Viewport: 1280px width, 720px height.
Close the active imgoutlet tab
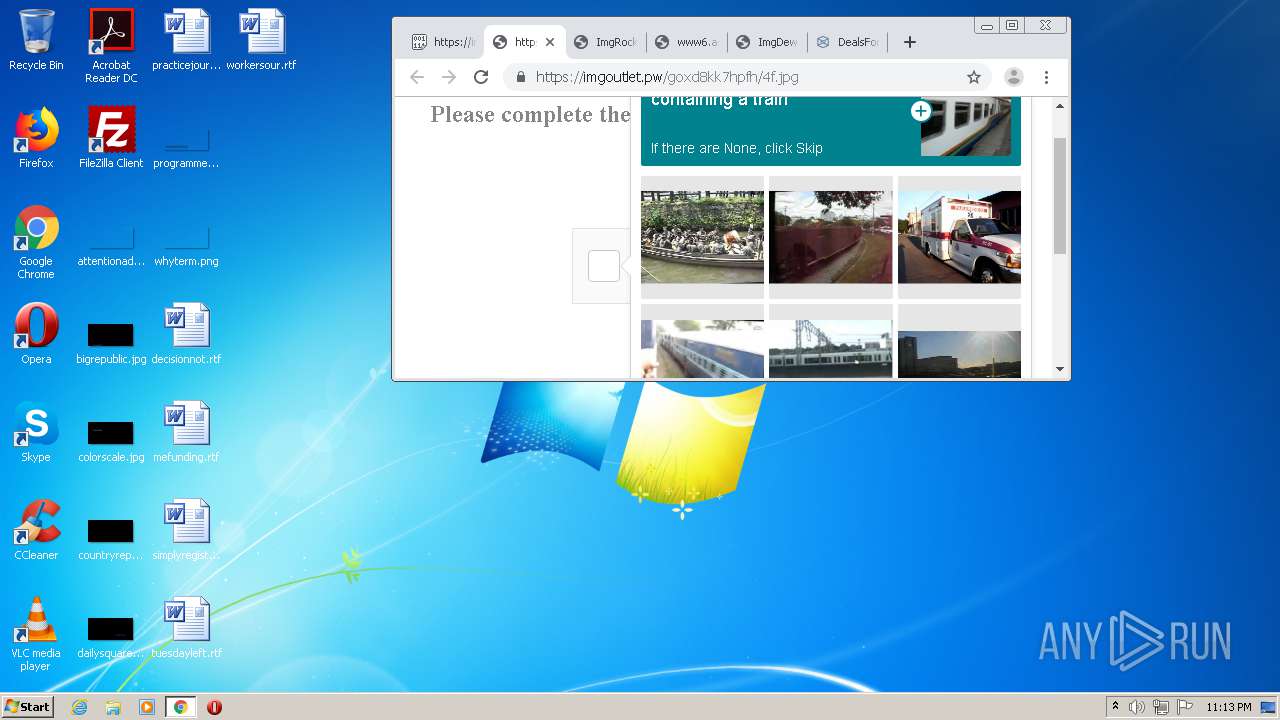(549, 42)
